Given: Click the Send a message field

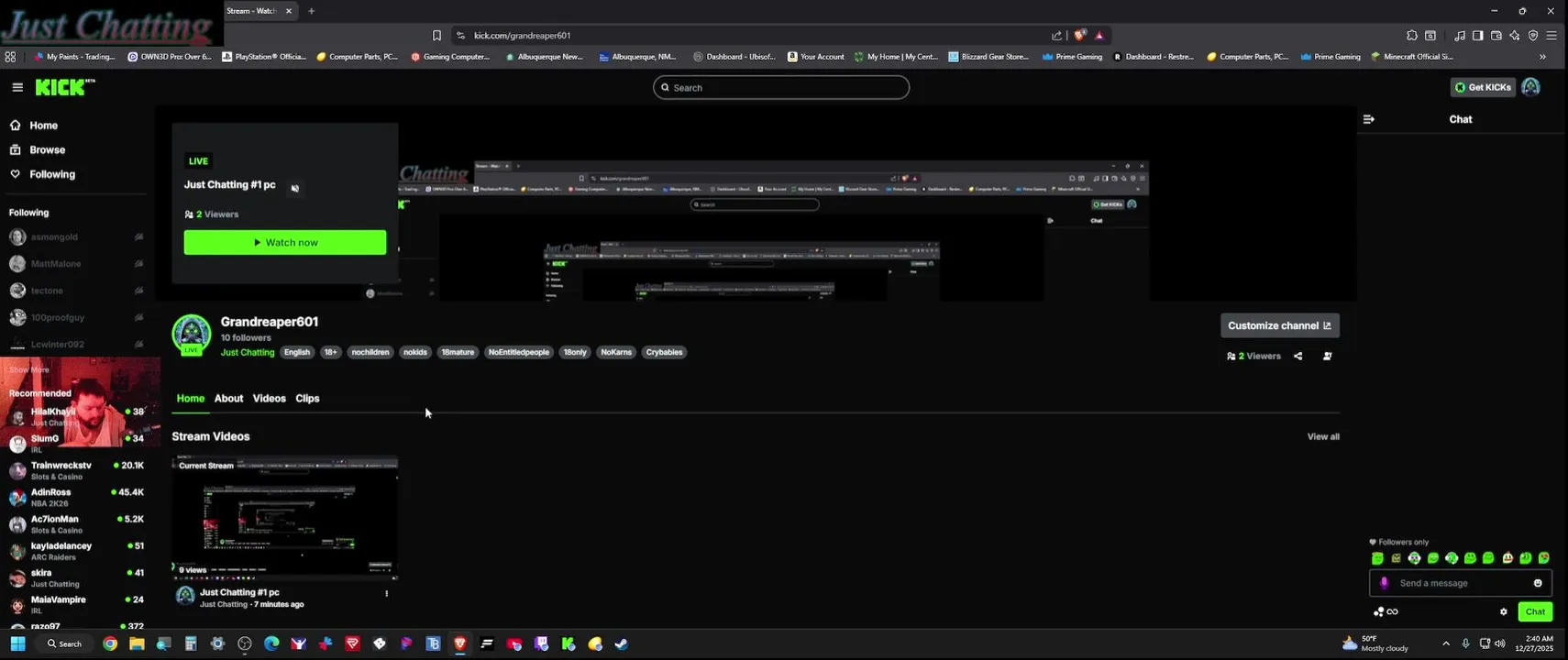Looking at the screenshot, I should pyautogui.click(x=1461, y=583).
